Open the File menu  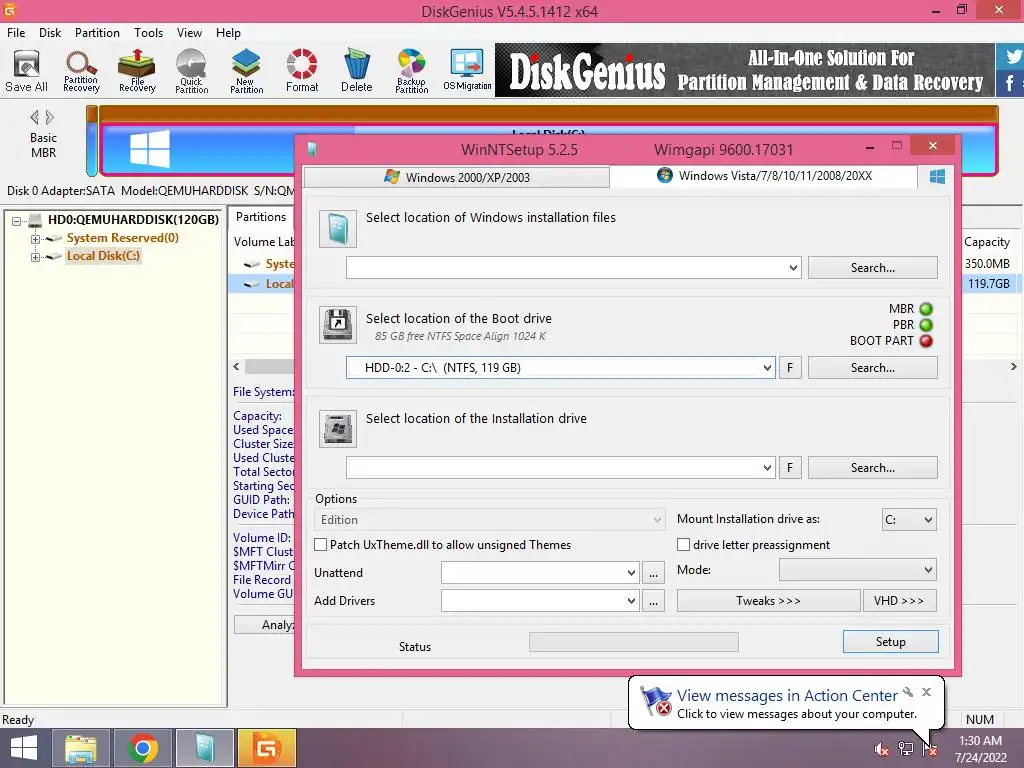pyautogui.click(x=16, y=33)
